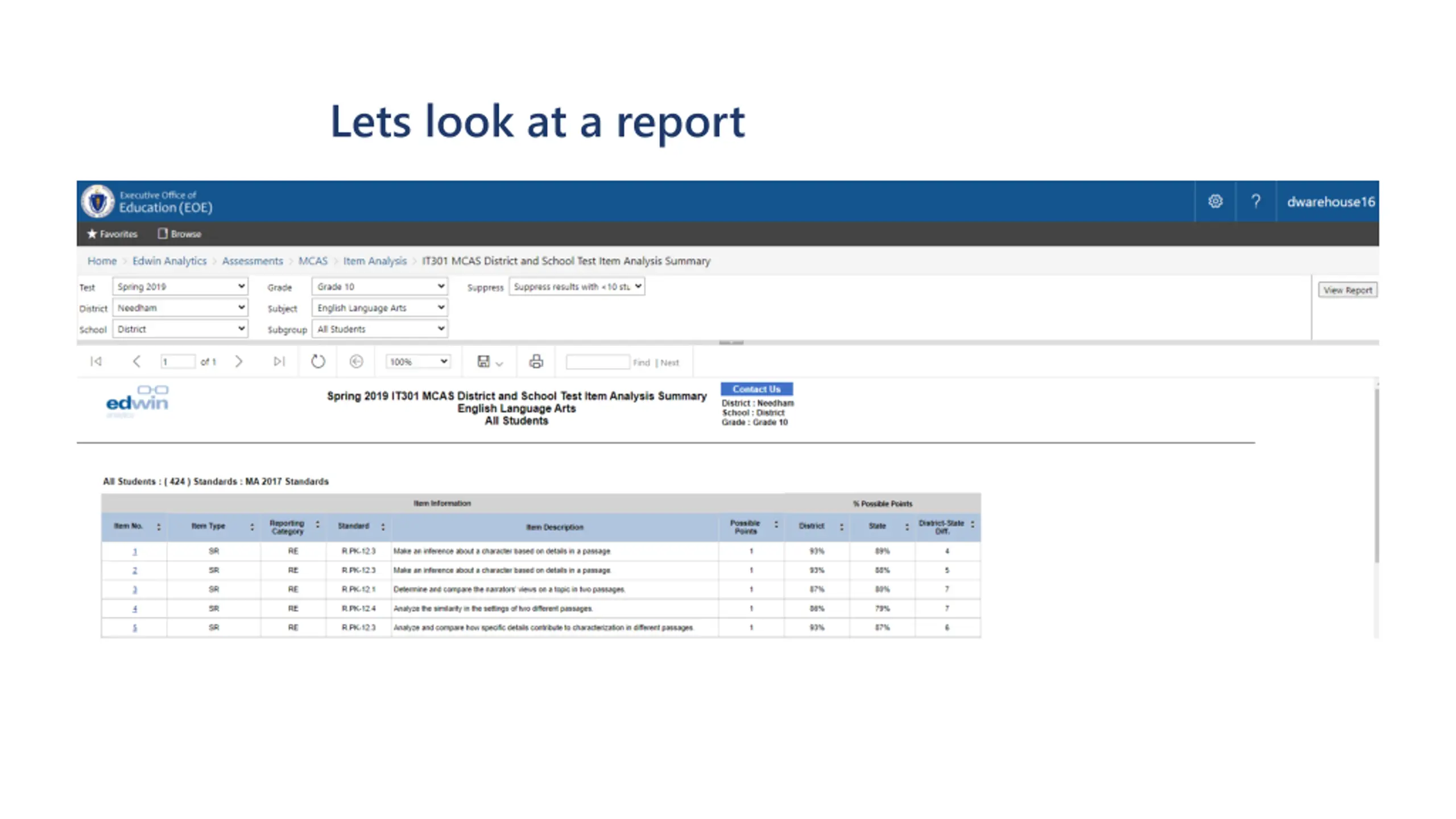Sort by Possible Points column
1456x819 pixels.
point(776,524)
